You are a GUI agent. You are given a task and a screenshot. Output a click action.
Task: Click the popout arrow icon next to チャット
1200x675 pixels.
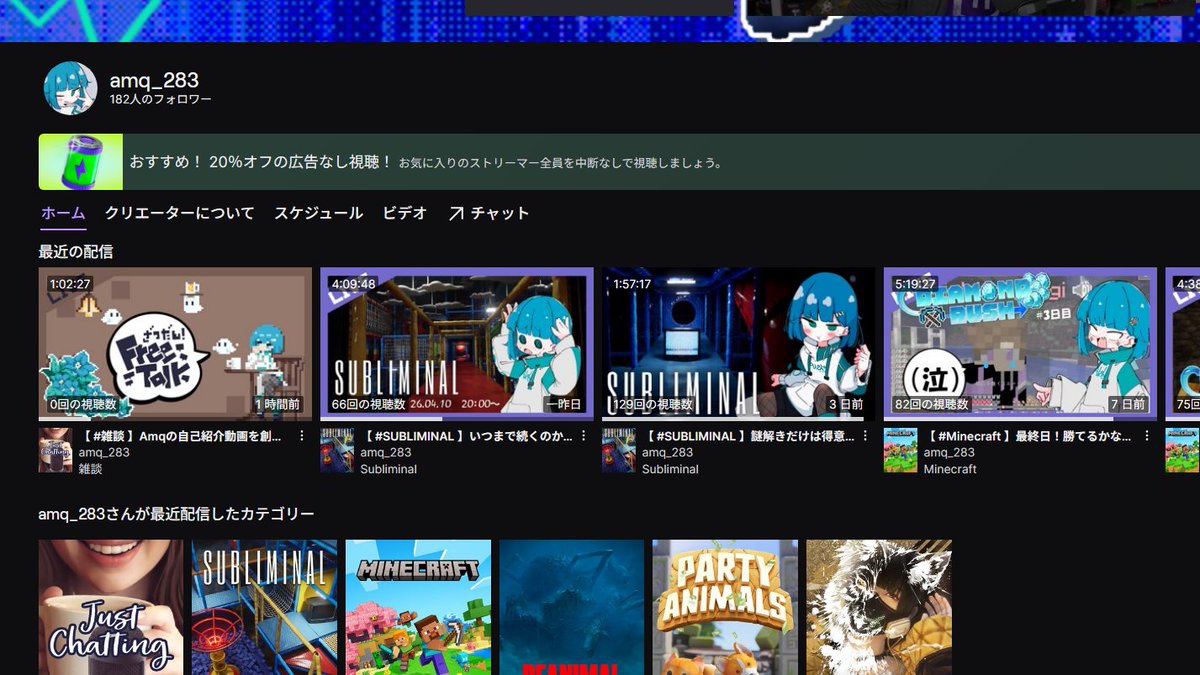click(x=456, y=213)
